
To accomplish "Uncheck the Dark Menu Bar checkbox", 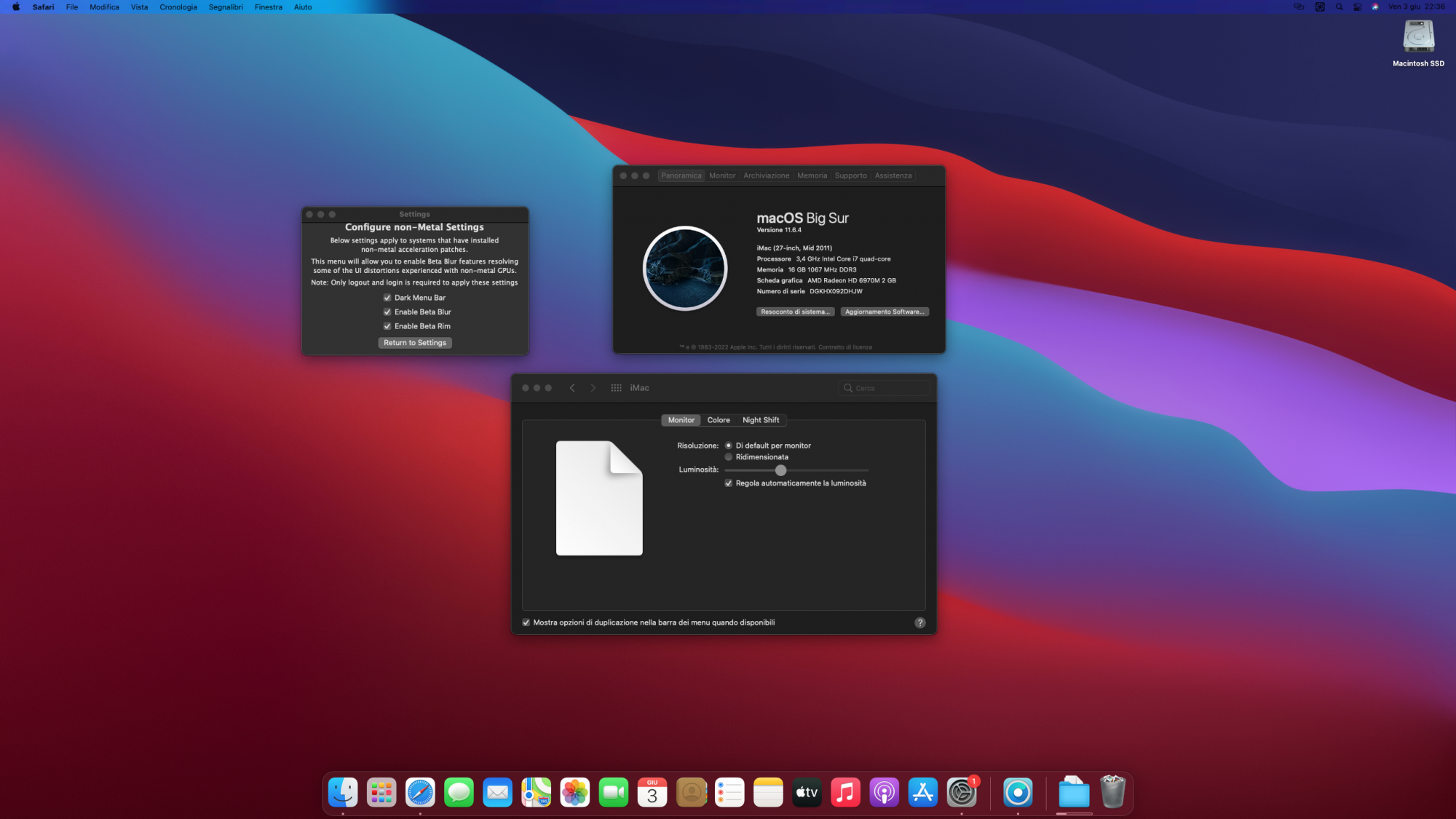I will [387, 298].
